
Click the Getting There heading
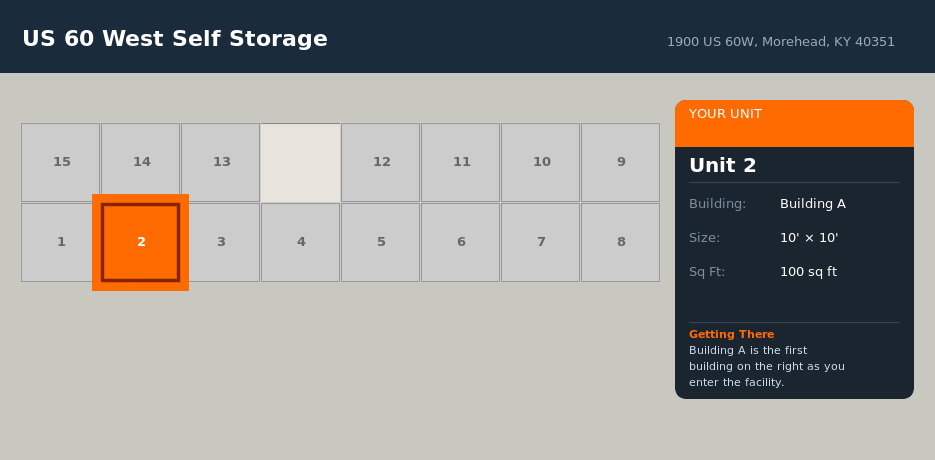coord(731,334)
